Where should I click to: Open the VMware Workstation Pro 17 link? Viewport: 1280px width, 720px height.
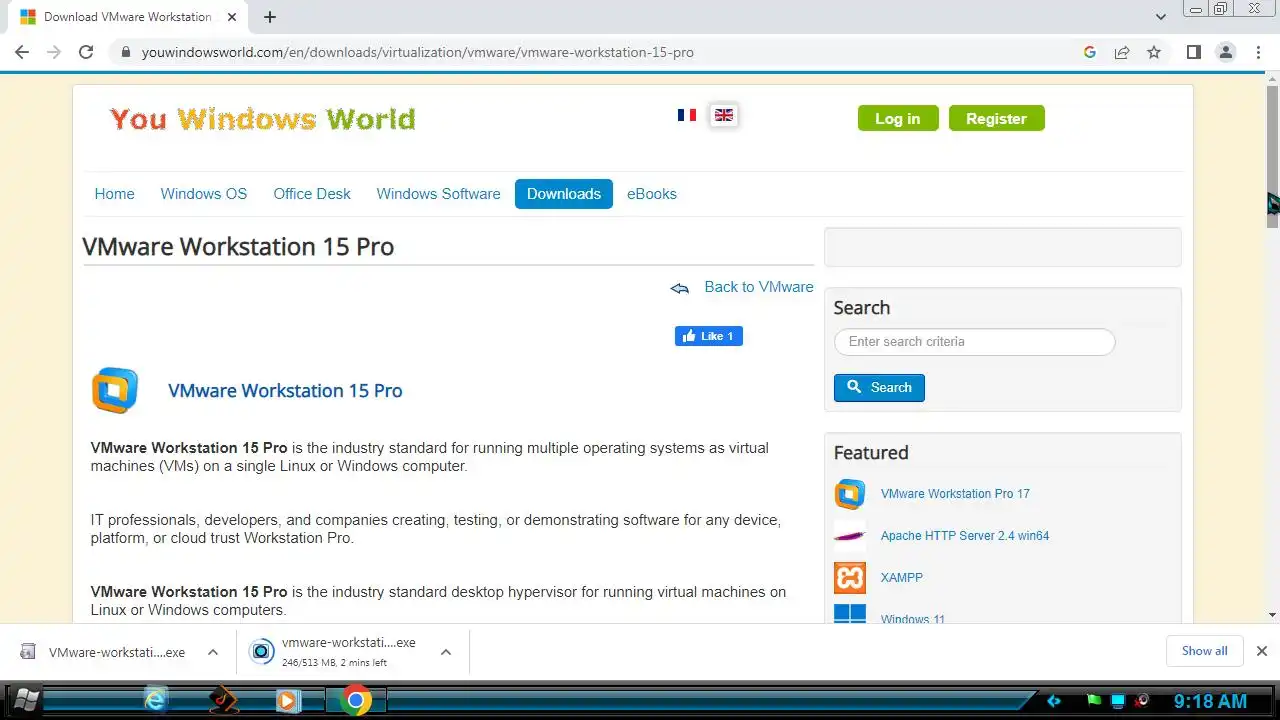955,494
